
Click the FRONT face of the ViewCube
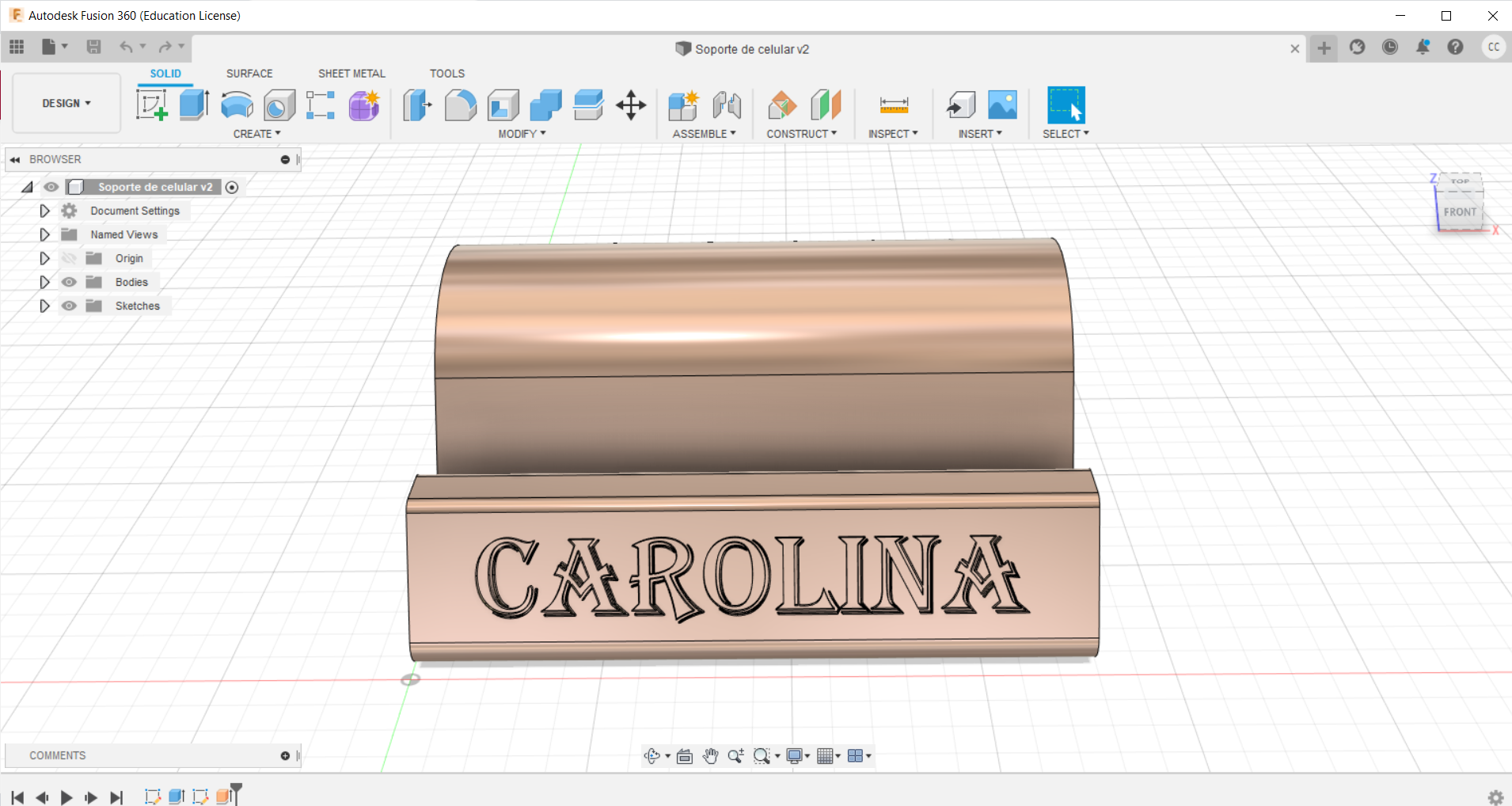(1459, 212)
